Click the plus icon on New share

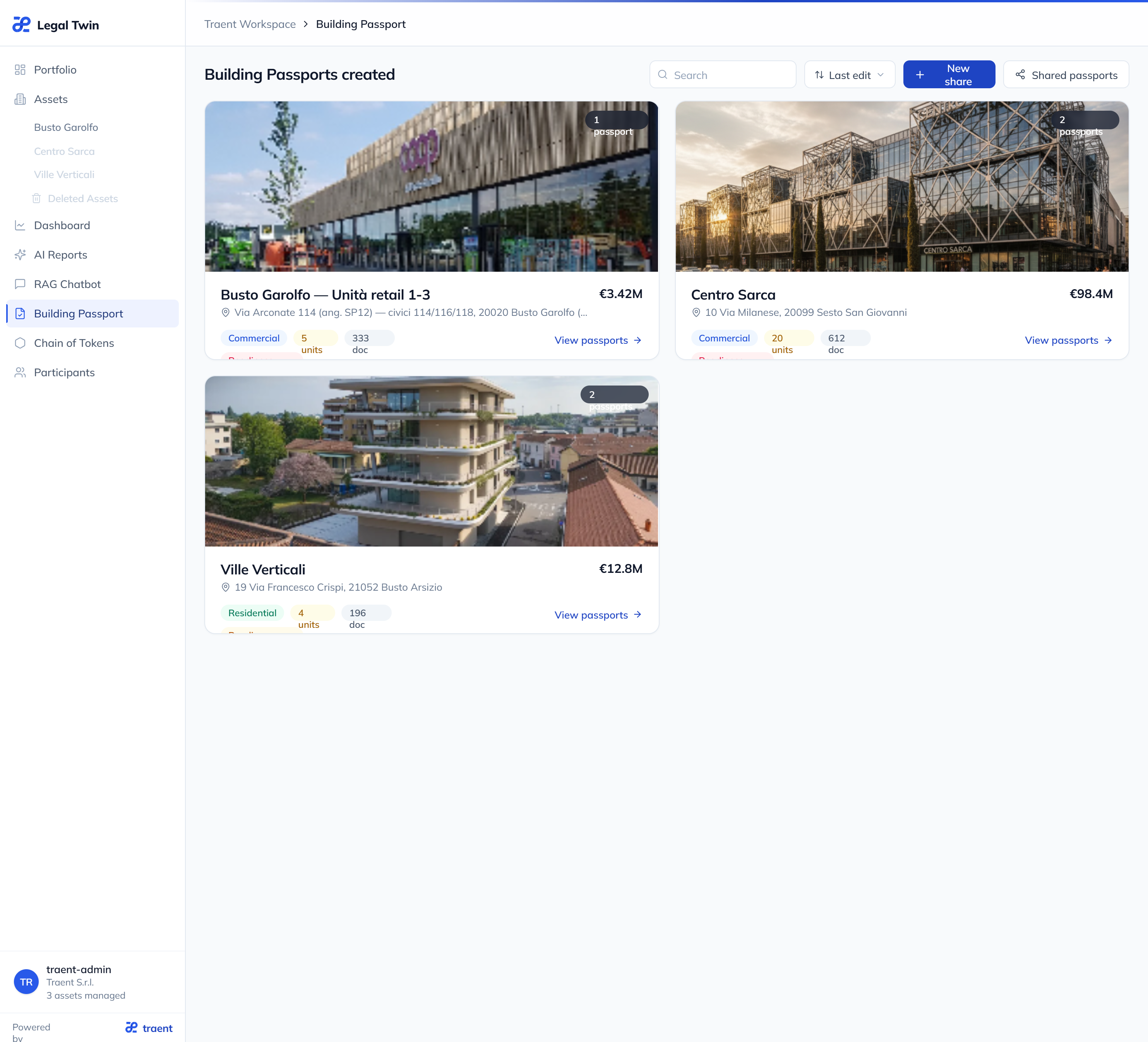[920, 75]
